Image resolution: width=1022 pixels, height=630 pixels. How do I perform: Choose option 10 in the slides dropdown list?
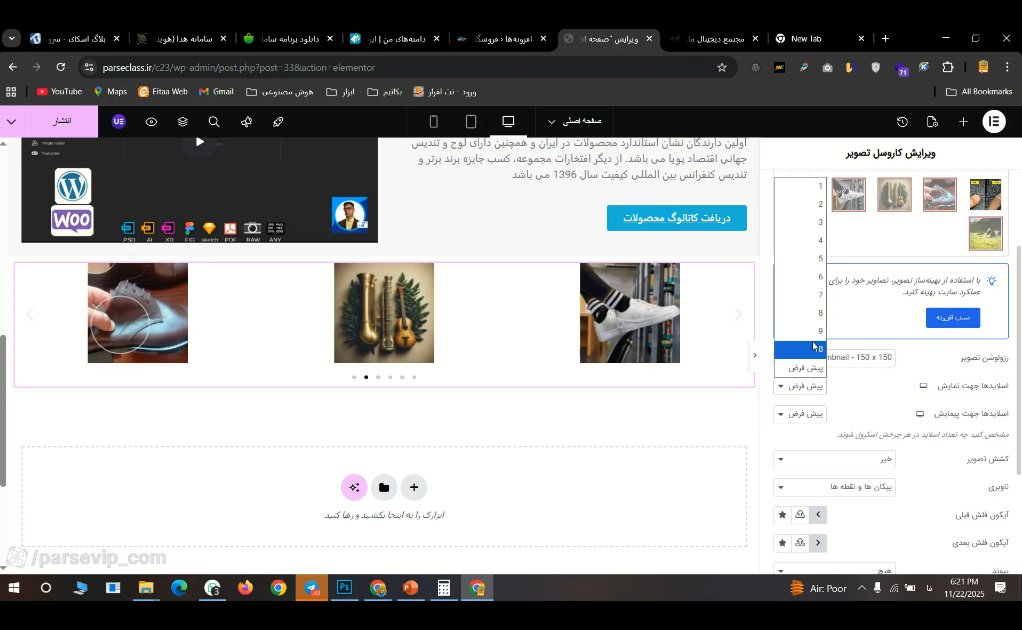800,350
